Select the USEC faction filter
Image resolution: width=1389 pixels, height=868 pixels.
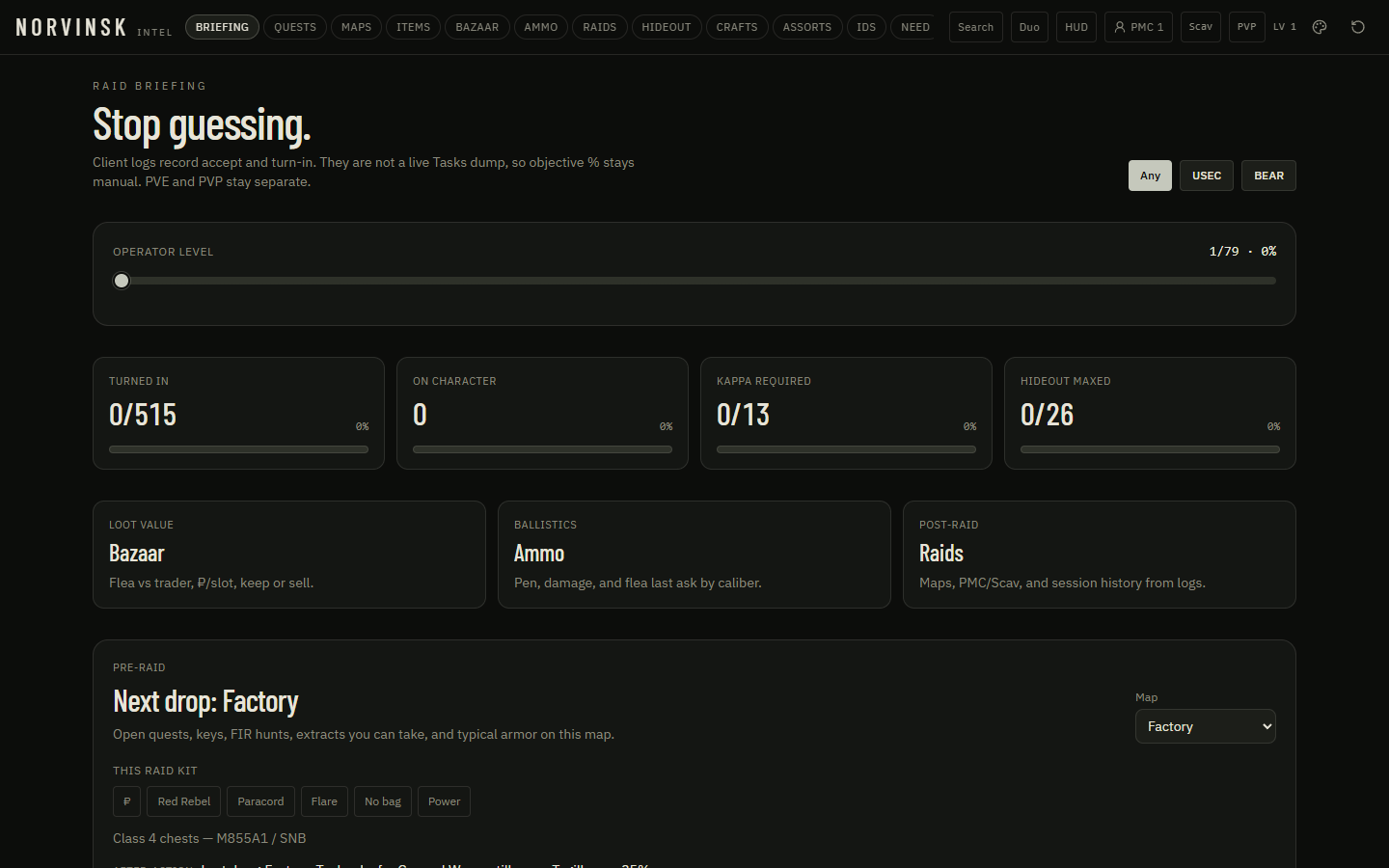coord(1207,176)
